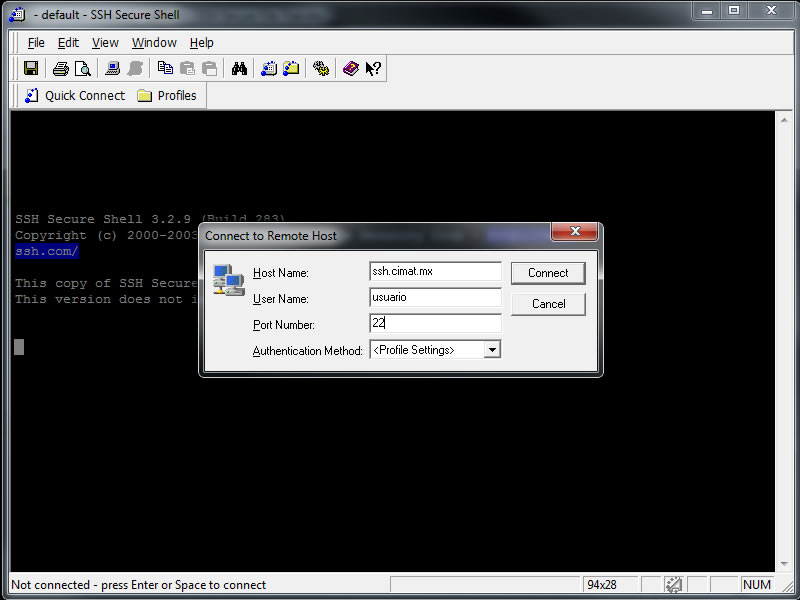Open the Edit menu
The width and height of the screenshot is (800, 600).
coord(68,43)
